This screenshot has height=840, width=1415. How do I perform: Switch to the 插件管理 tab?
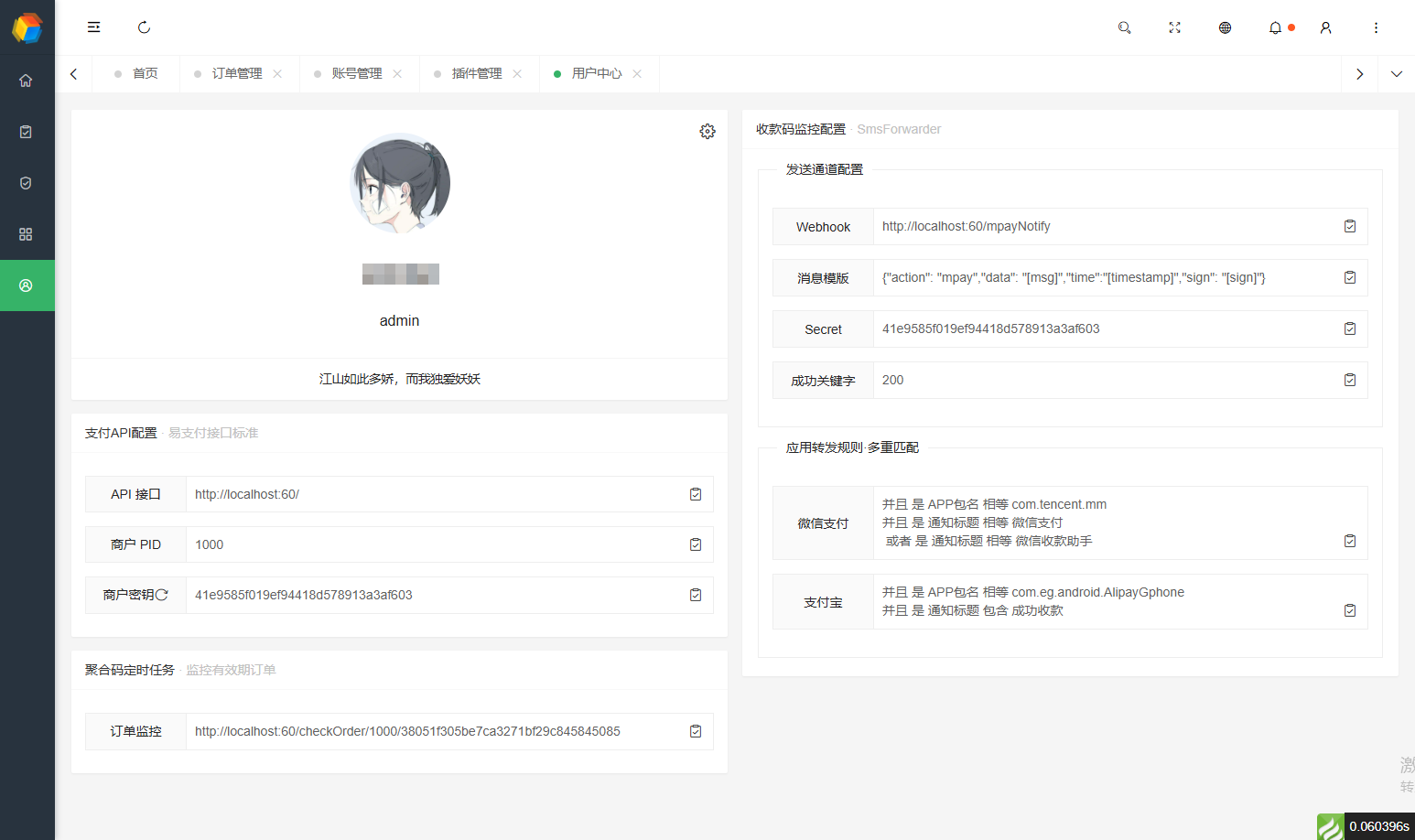click(x=476, y=73)
